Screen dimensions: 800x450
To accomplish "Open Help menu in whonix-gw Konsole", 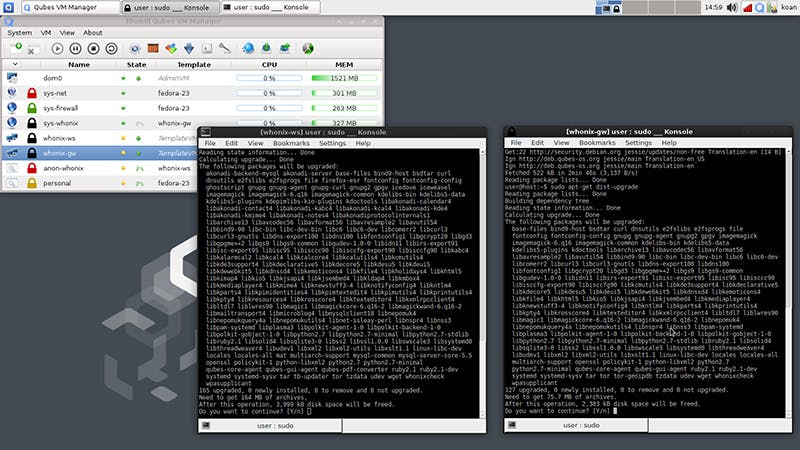I will (669, 143).
